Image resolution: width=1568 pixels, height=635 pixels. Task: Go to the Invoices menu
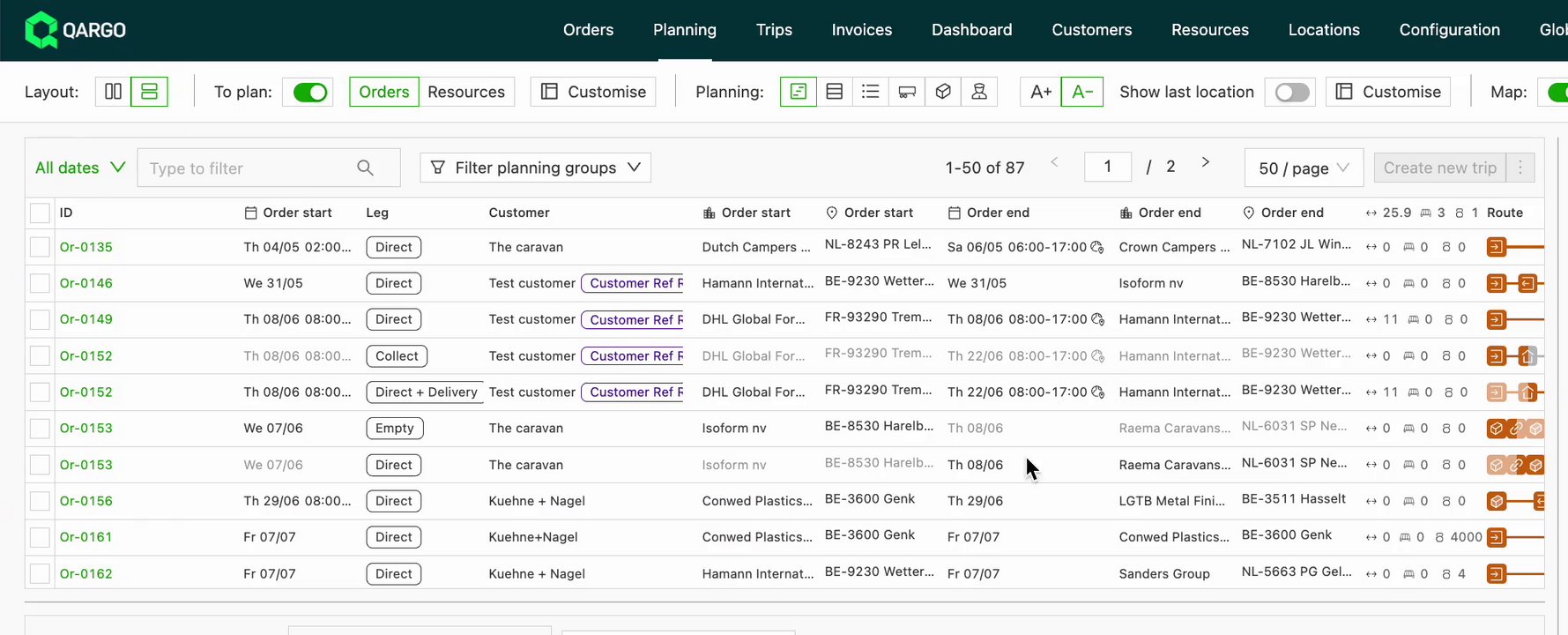tap(861, 30)
